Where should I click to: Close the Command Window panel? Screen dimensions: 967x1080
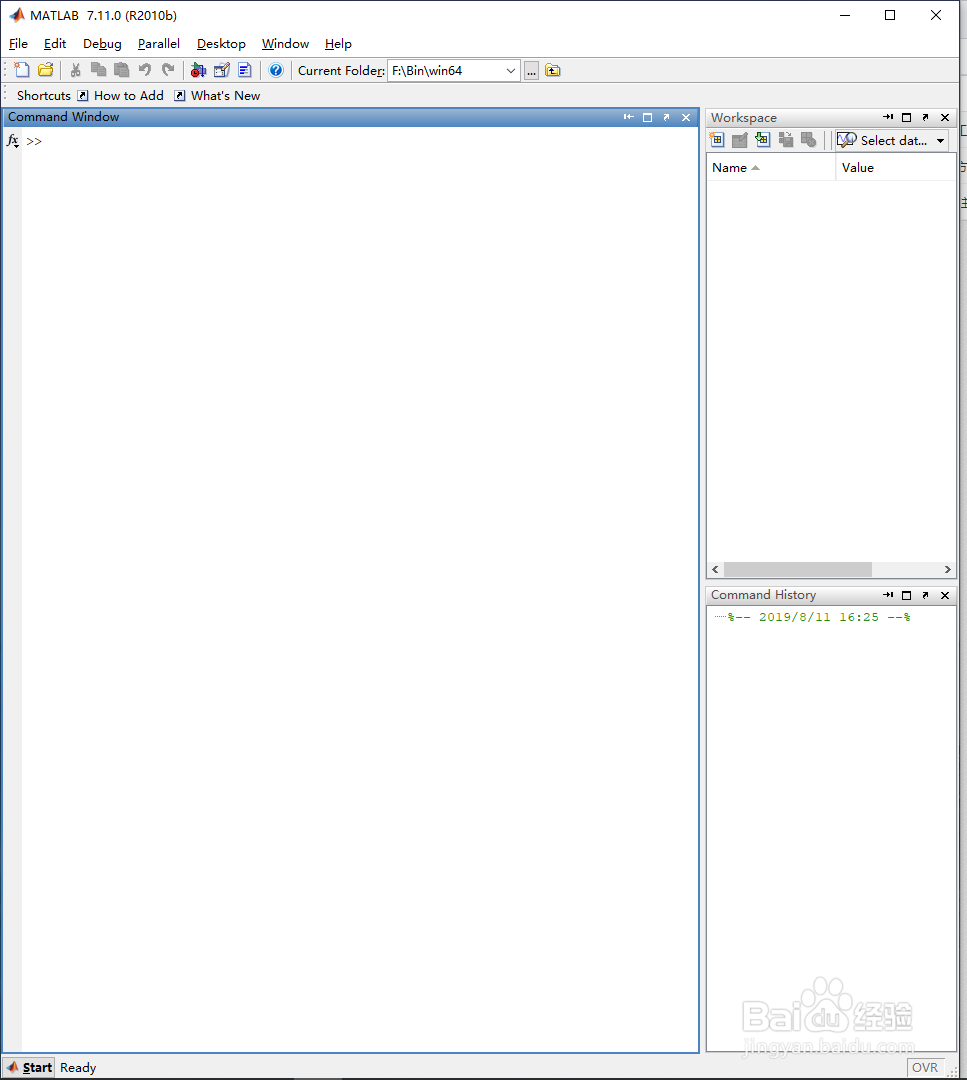coord(686,117)
